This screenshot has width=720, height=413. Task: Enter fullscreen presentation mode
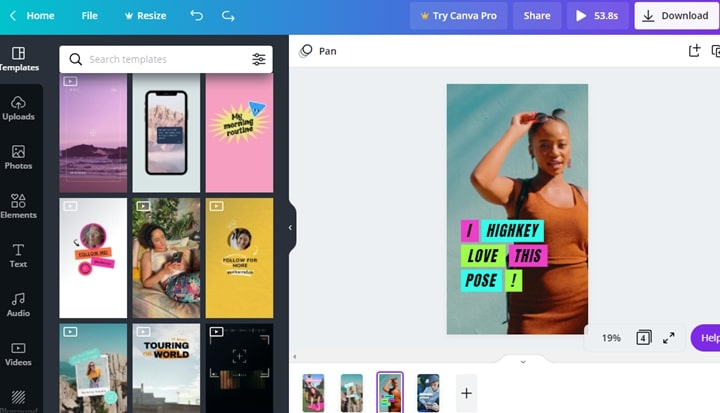tap(669, 338)
